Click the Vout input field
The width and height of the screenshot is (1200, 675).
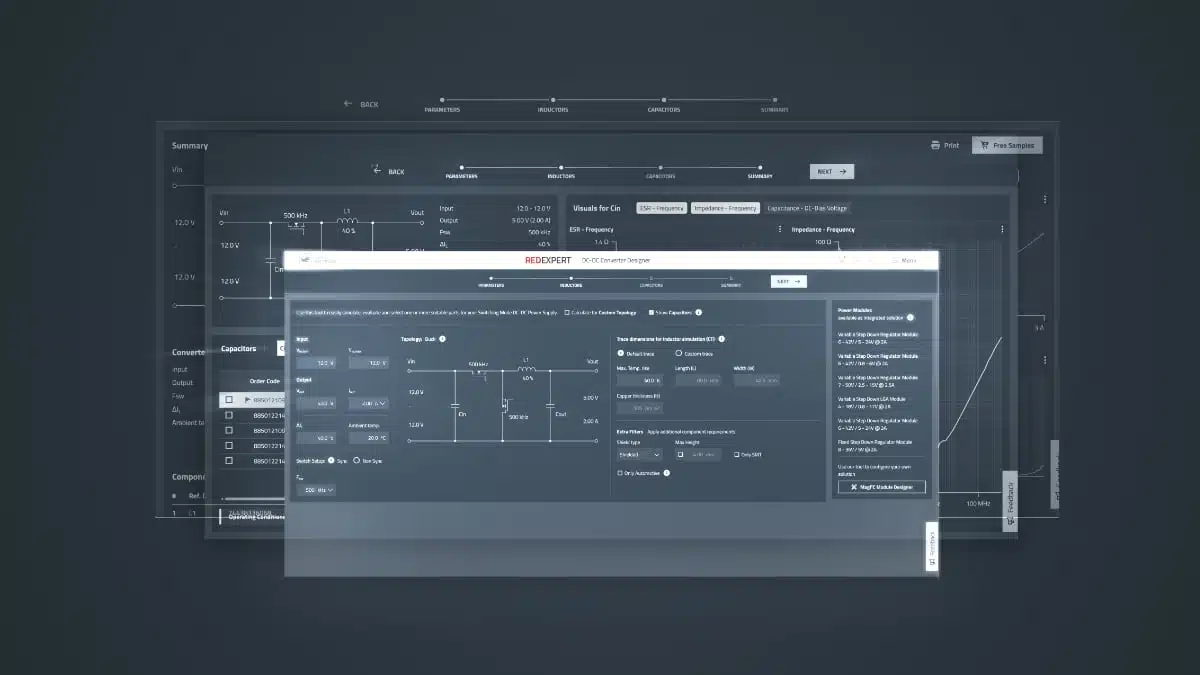(x=316, y=403)
